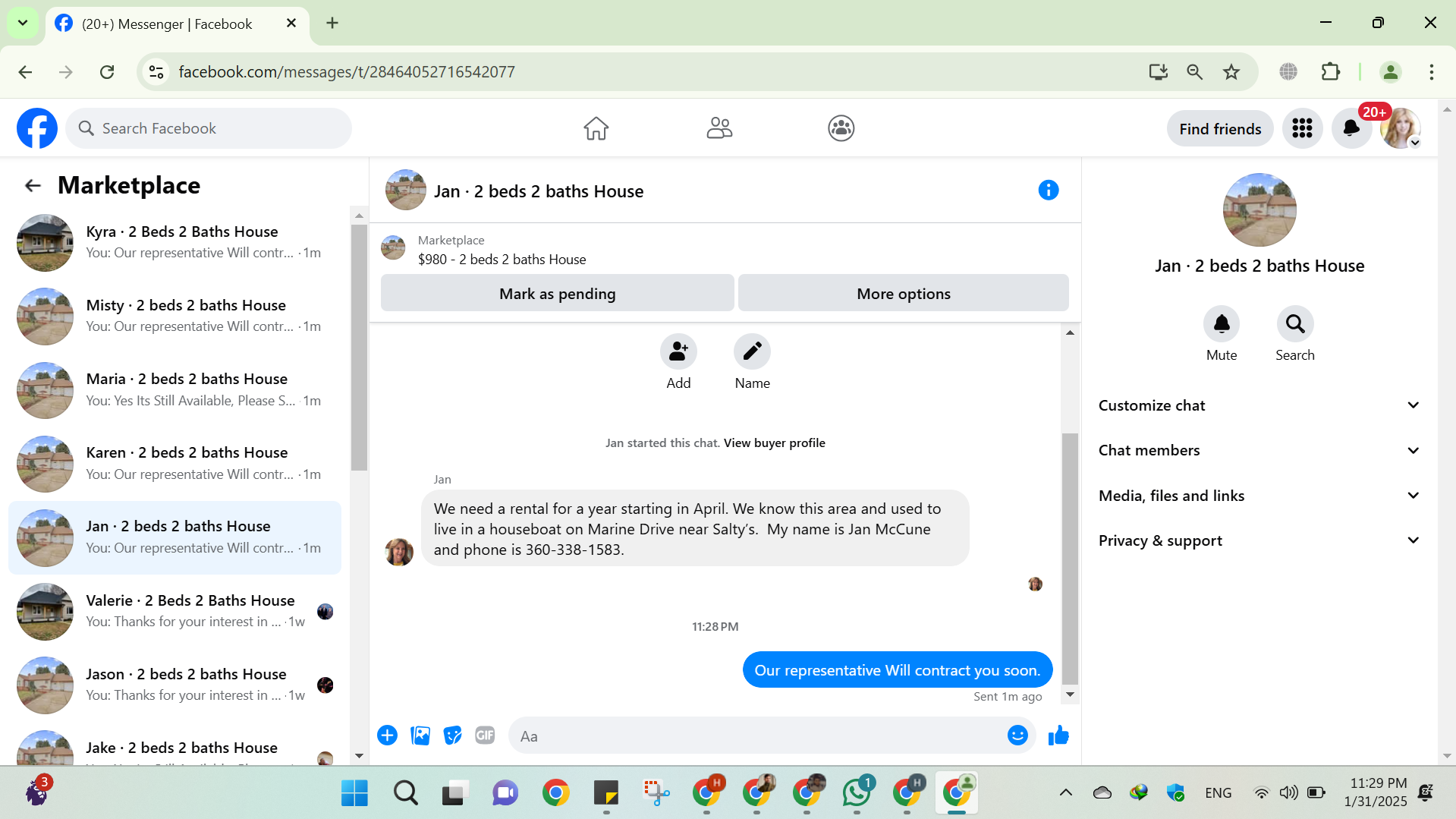Choose a sticker
The width and height of the screenshot is (1456, 819).
pyautogui.click(x=453, y=736)
